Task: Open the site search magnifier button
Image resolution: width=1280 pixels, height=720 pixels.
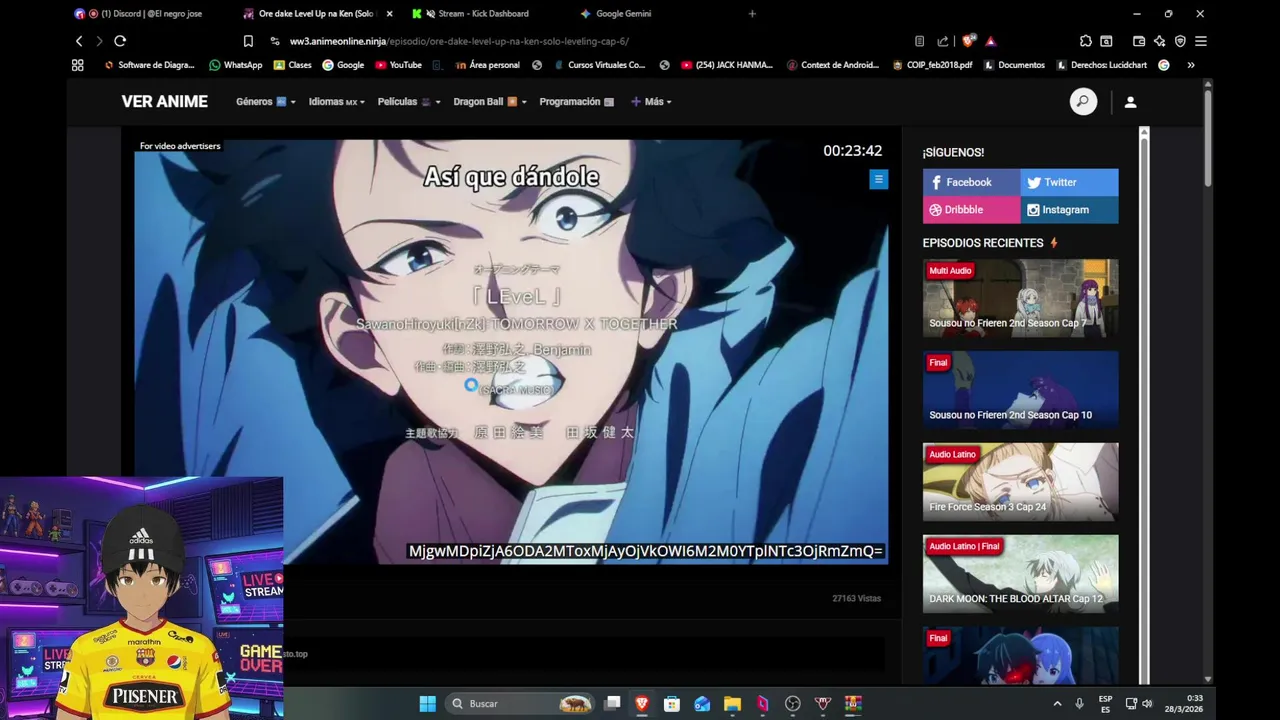Action: point(1083,101)
